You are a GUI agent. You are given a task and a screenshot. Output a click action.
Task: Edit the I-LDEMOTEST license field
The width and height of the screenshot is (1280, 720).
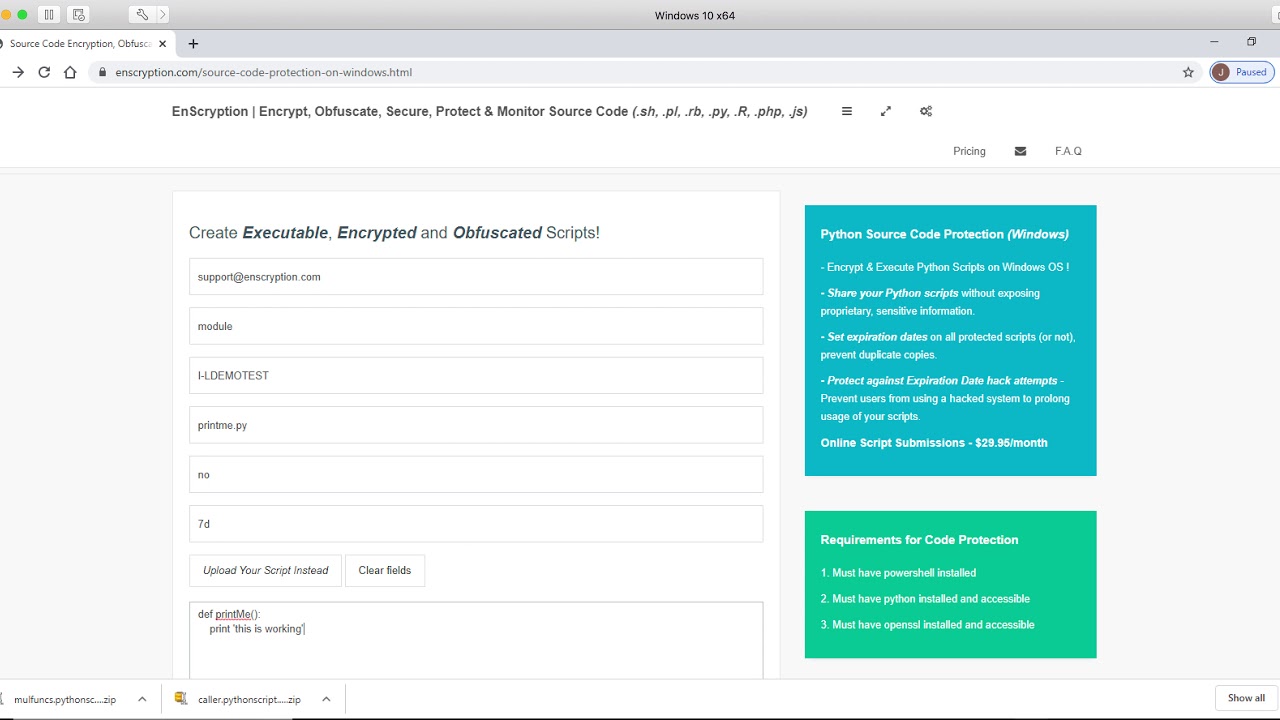[x=476, y=375]
